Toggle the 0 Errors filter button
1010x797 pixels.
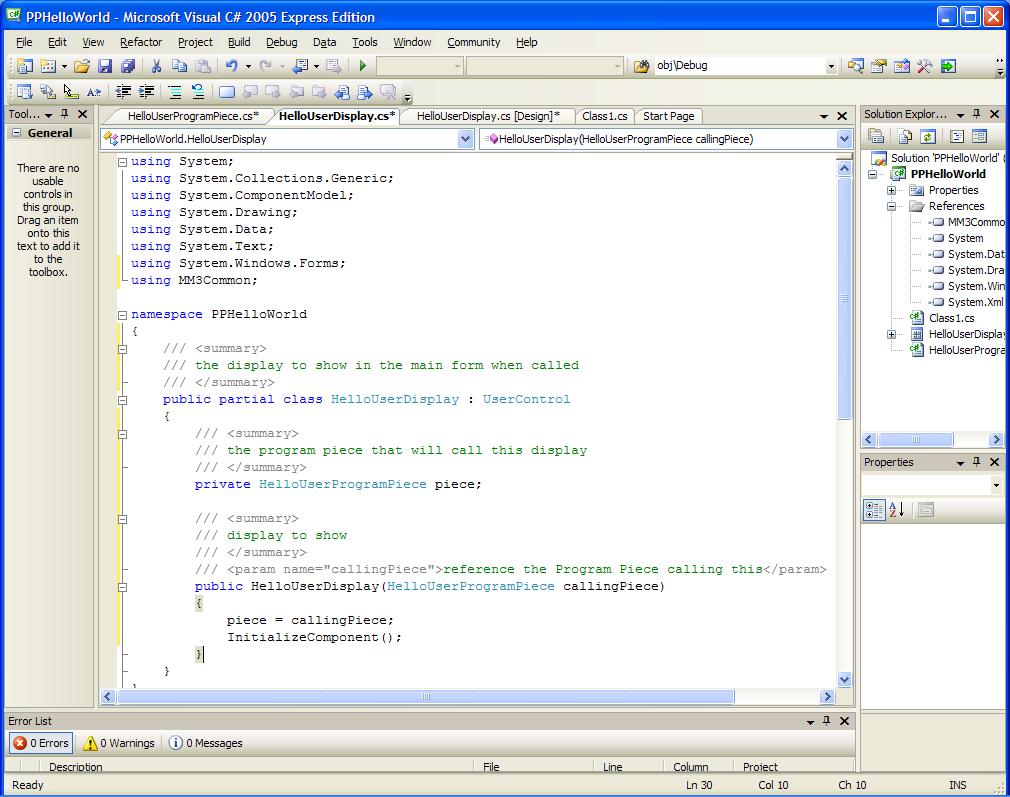(x=41, y=743)
